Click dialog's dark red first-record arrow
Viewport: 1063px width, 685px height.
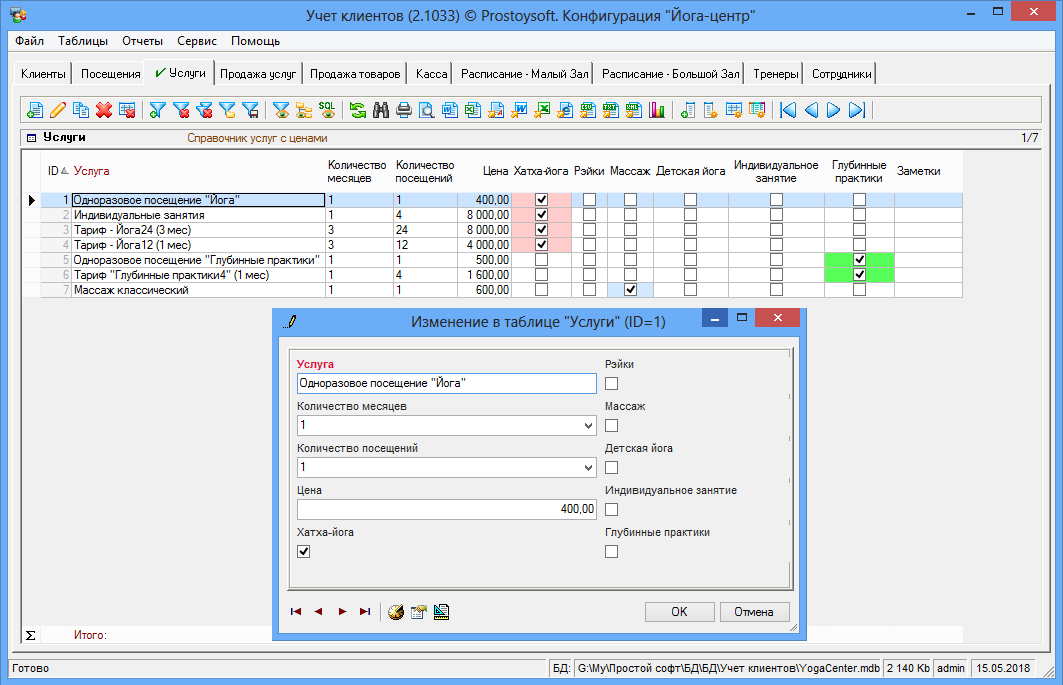pos(296,612)
